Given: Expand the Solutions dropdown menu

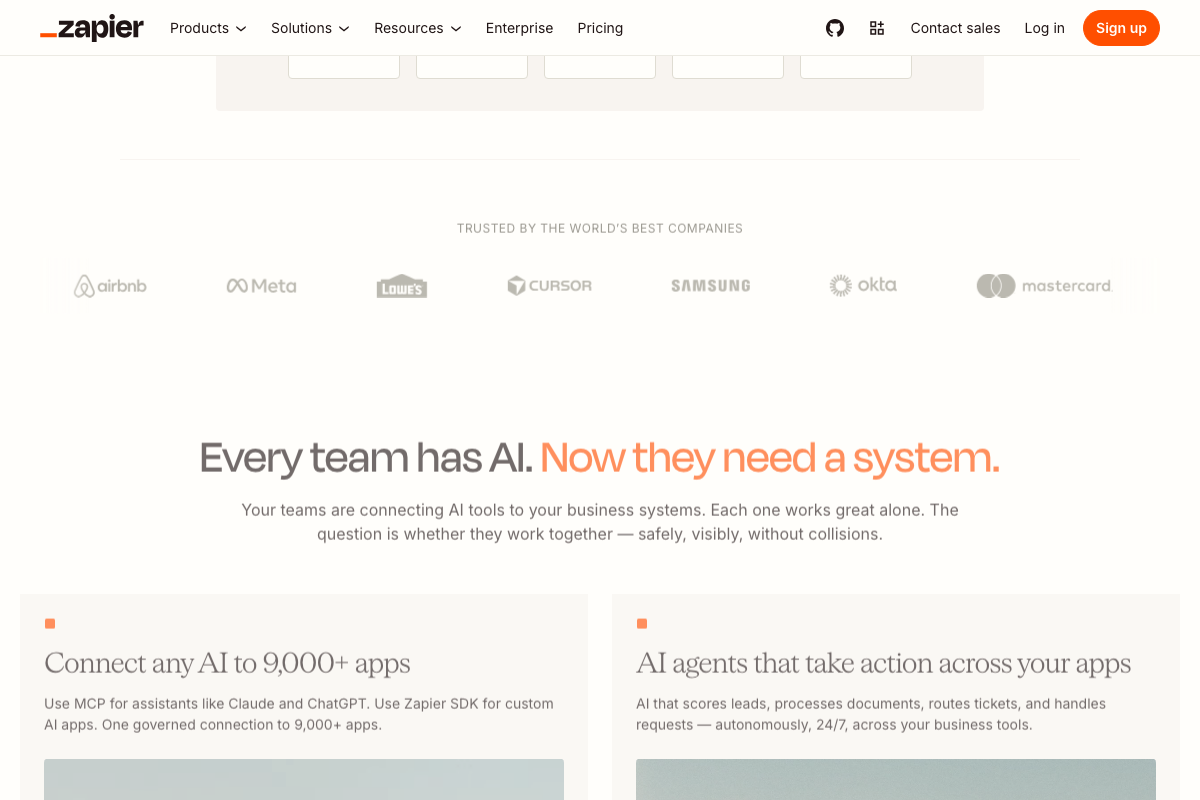Looking at the screenshot, I should [x=310, y=28].
